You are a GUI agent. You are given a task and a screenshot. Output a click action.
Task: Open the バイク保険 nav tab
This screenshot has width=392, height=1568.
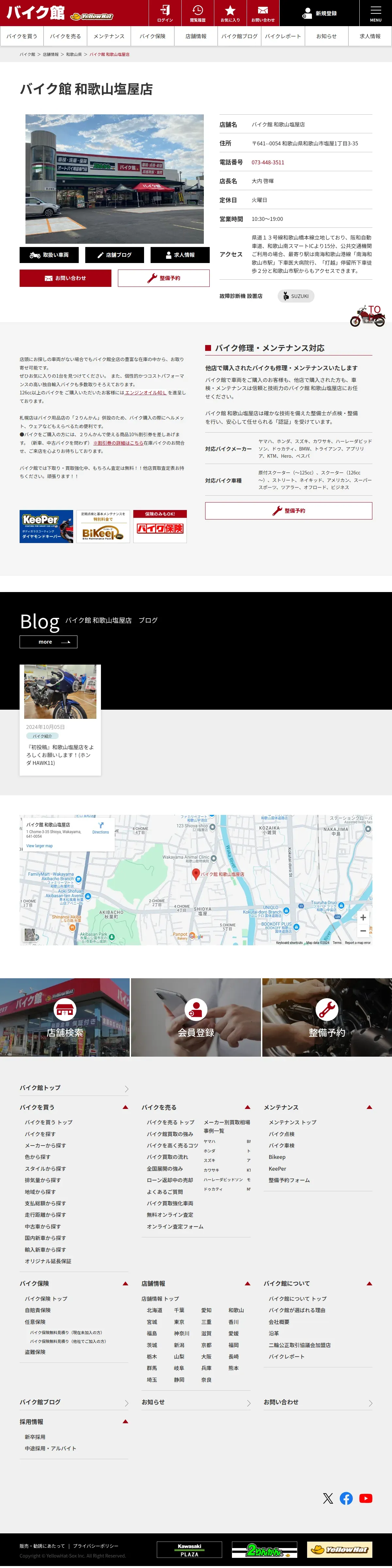pos(152,37)
